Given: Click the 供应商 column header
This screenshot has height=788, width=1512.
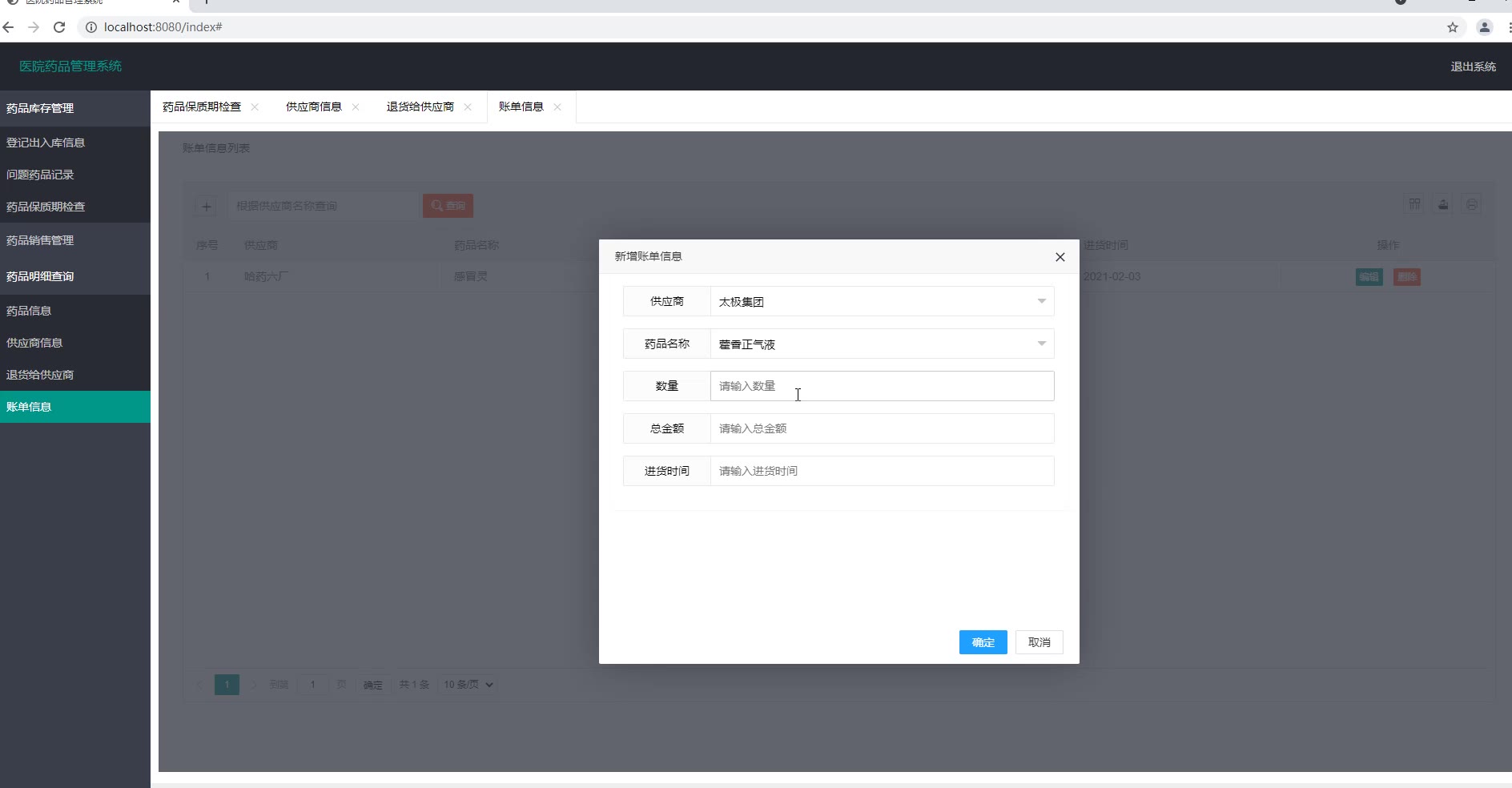Looking at the screenshot, I should [x=261, y=245].
